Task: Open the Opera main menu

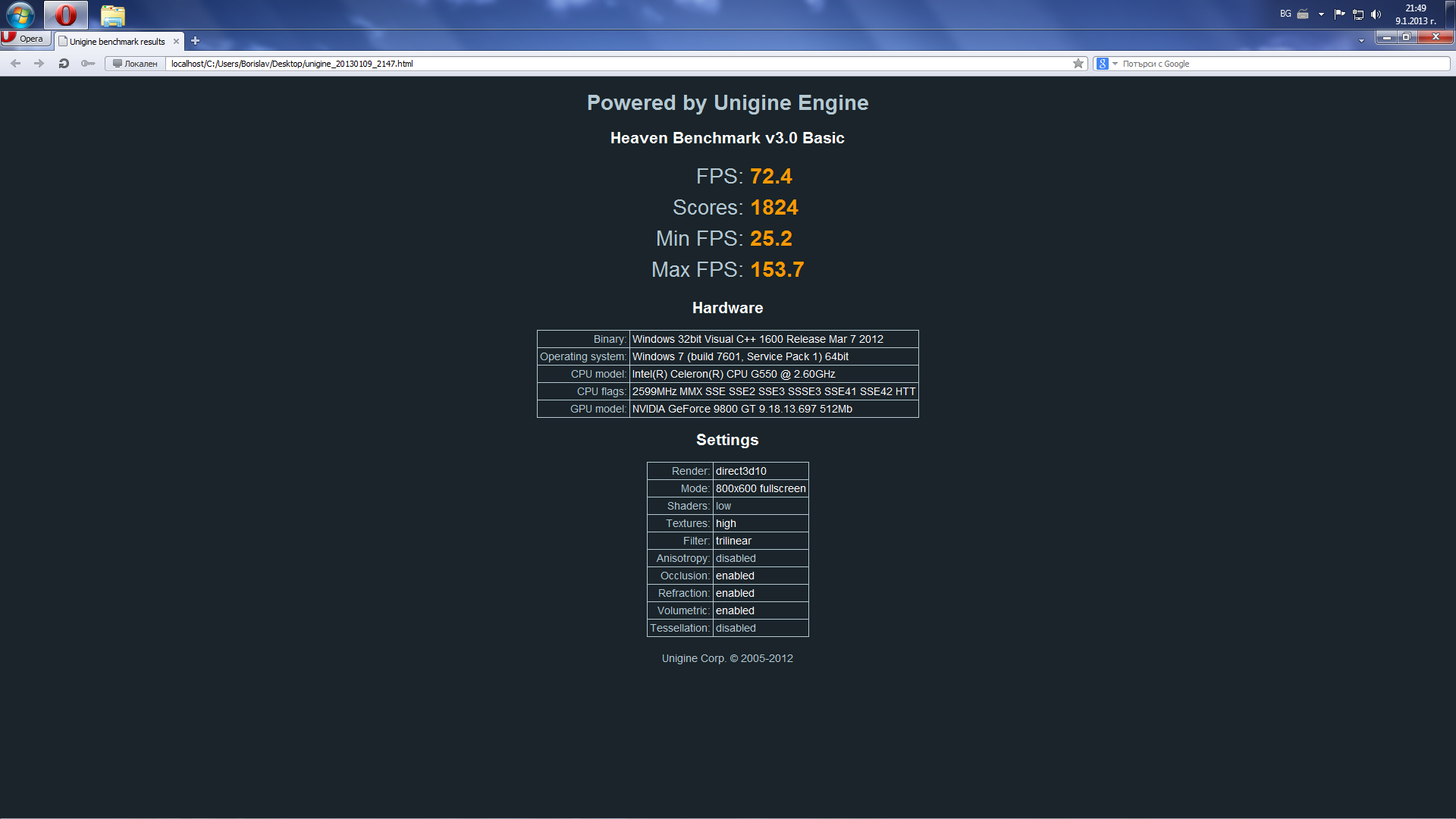Action: click(26, 39)
